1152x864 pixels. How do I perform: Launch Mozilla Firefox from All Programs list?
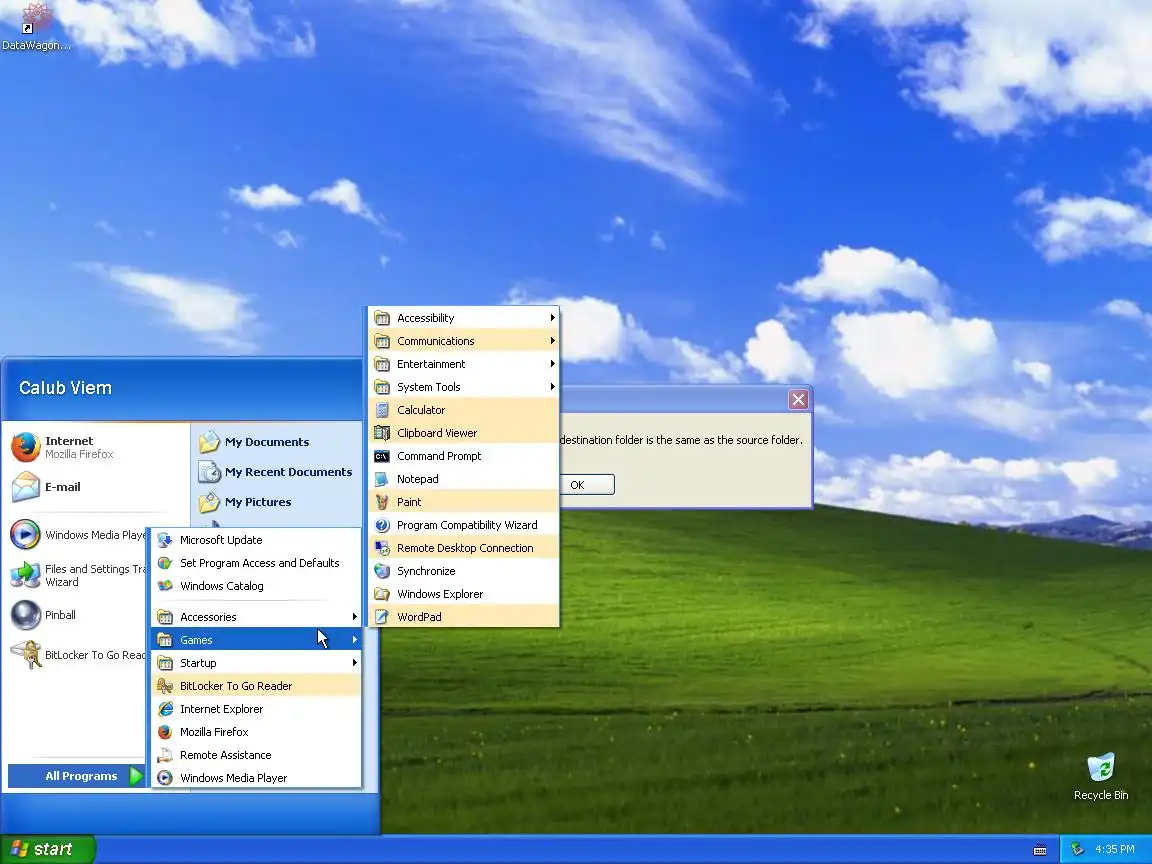(x=256, y=732)
